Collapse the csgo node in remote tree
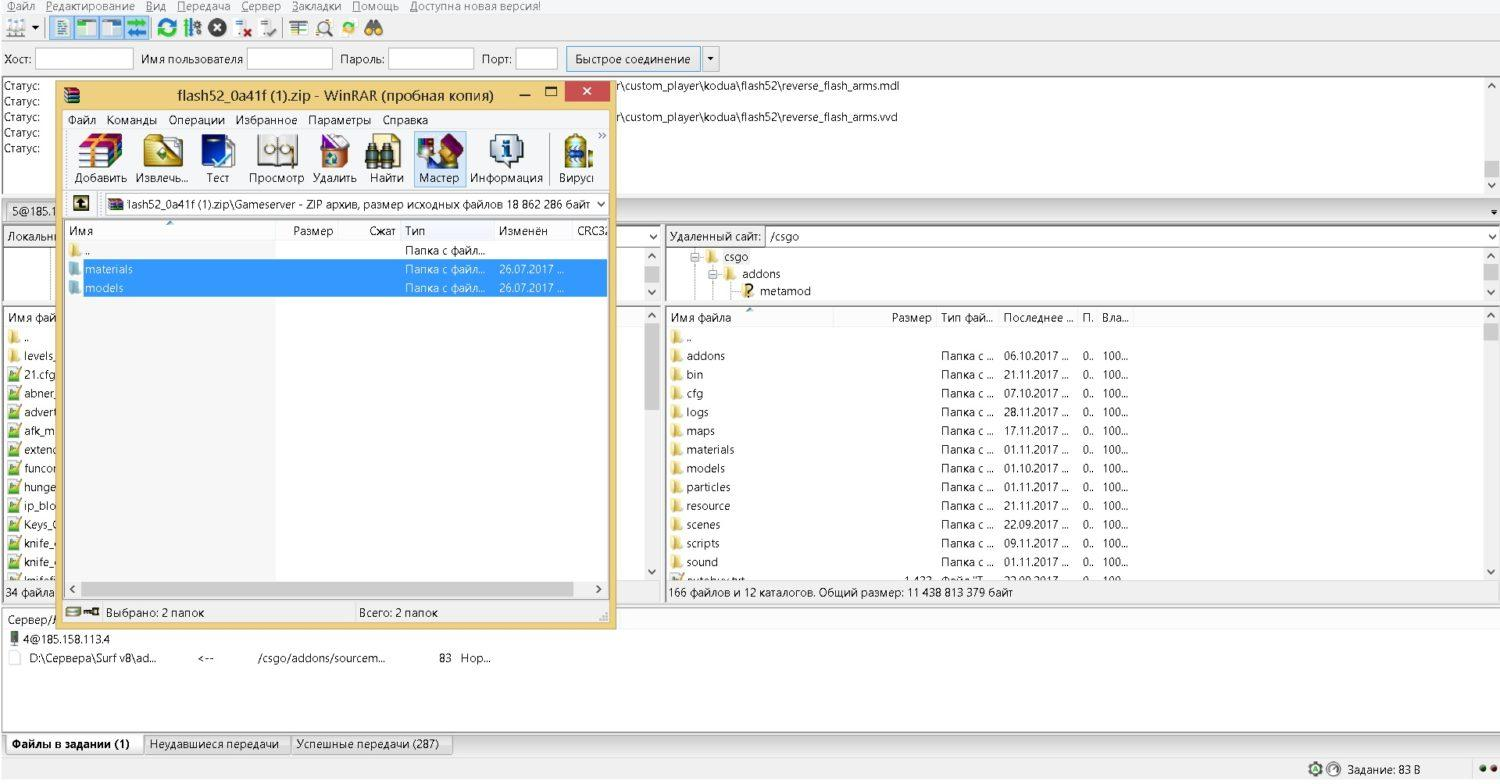 click(696, 257)
